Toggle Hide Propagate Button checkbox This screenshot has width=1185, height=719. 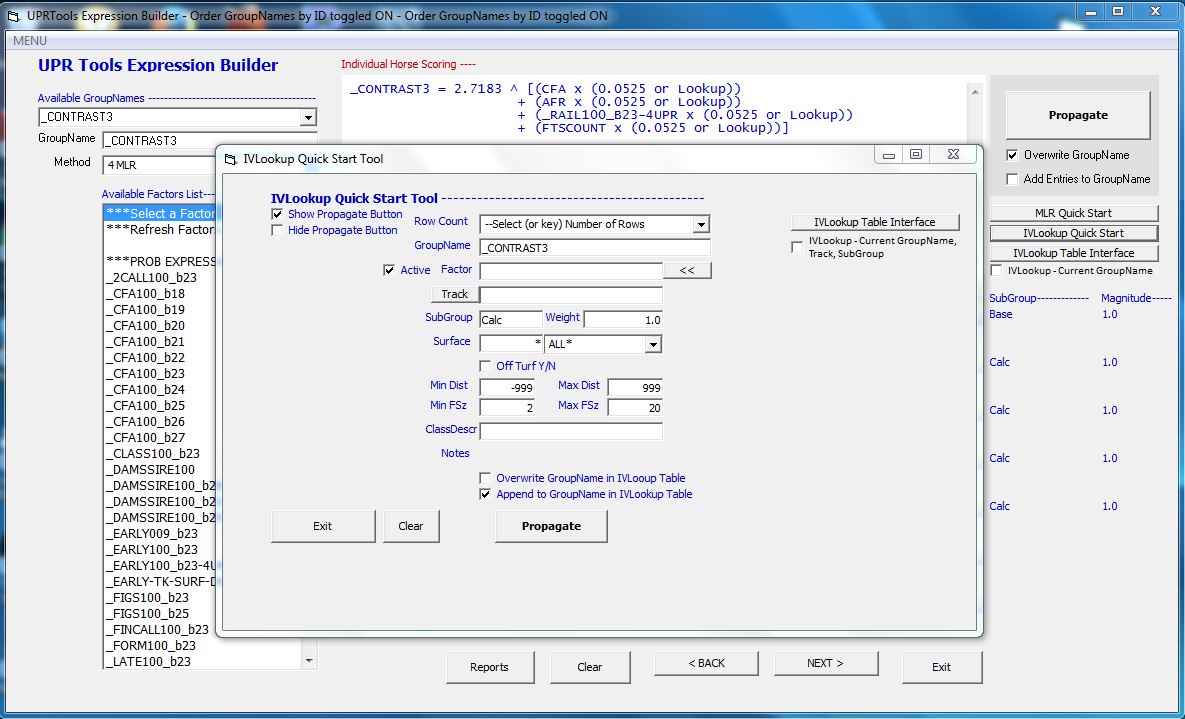click(277, 231)
